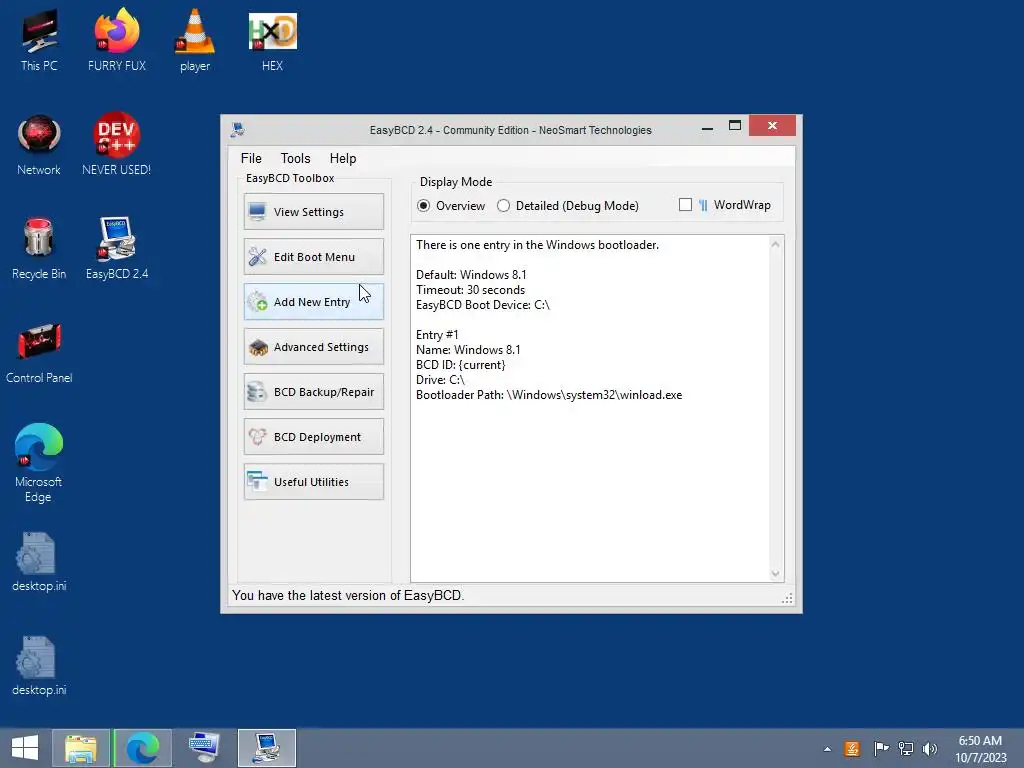
Task: Select the upper desktop.ini file icon
Action: [x=39, y=562]
